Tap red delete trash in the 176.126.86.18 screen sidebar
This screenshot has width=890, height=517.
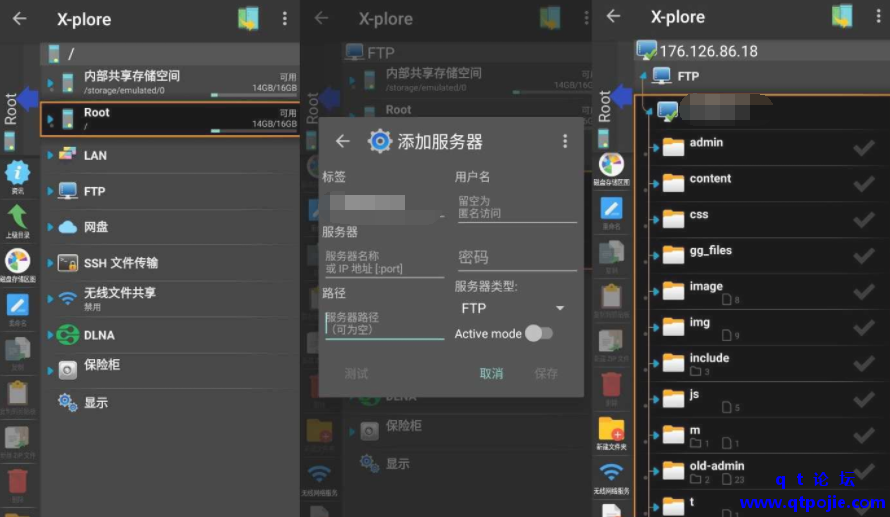click(611, 385)
